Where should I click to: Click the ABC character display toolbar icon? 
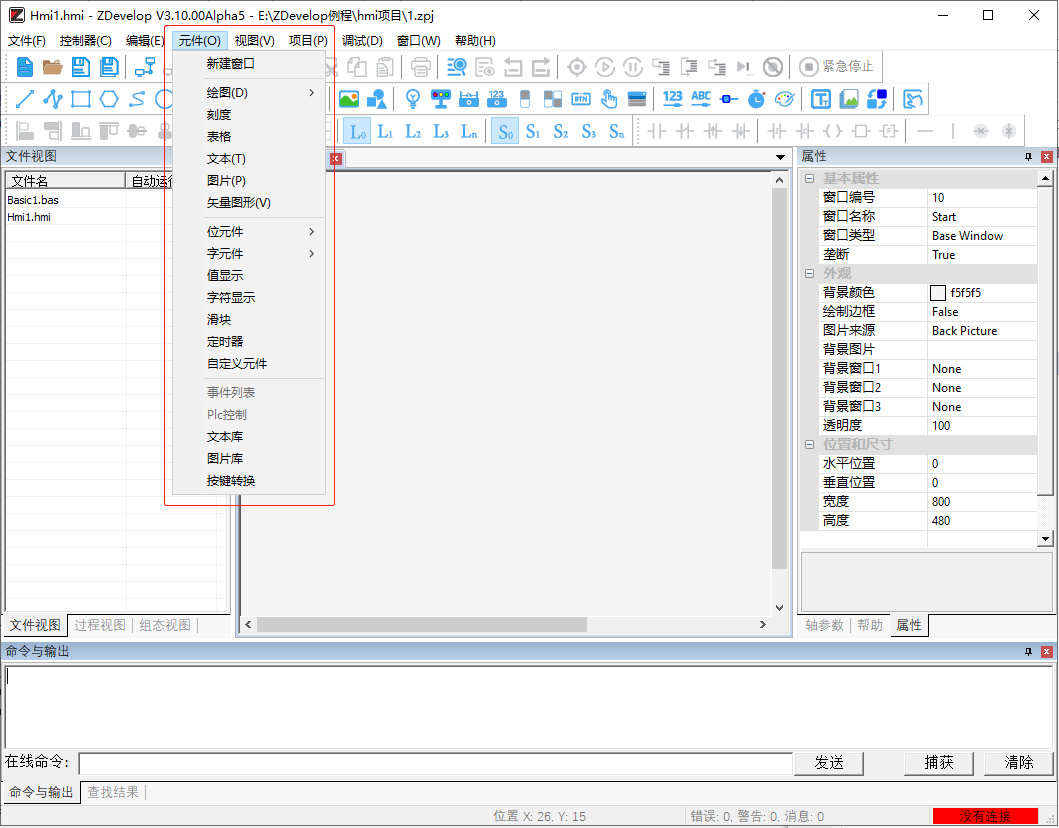700,99
